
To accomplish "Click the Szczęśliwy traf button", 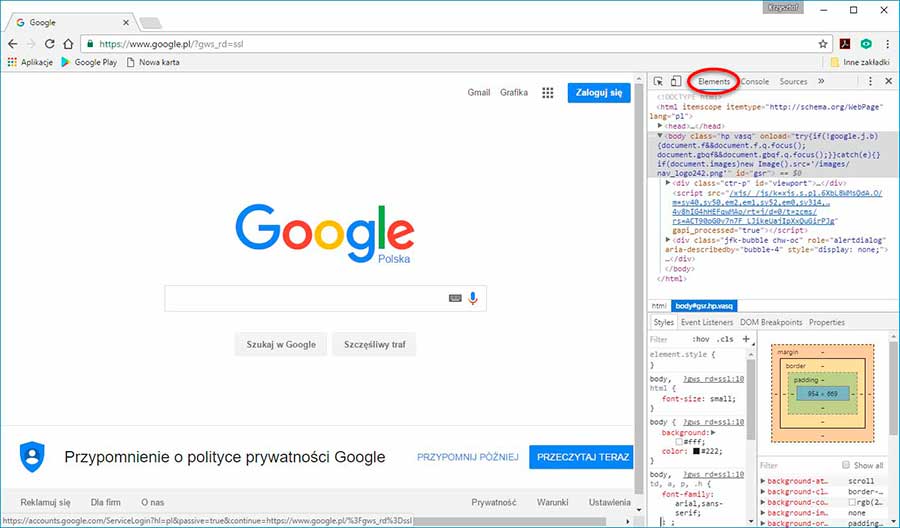I will (374, 344).
